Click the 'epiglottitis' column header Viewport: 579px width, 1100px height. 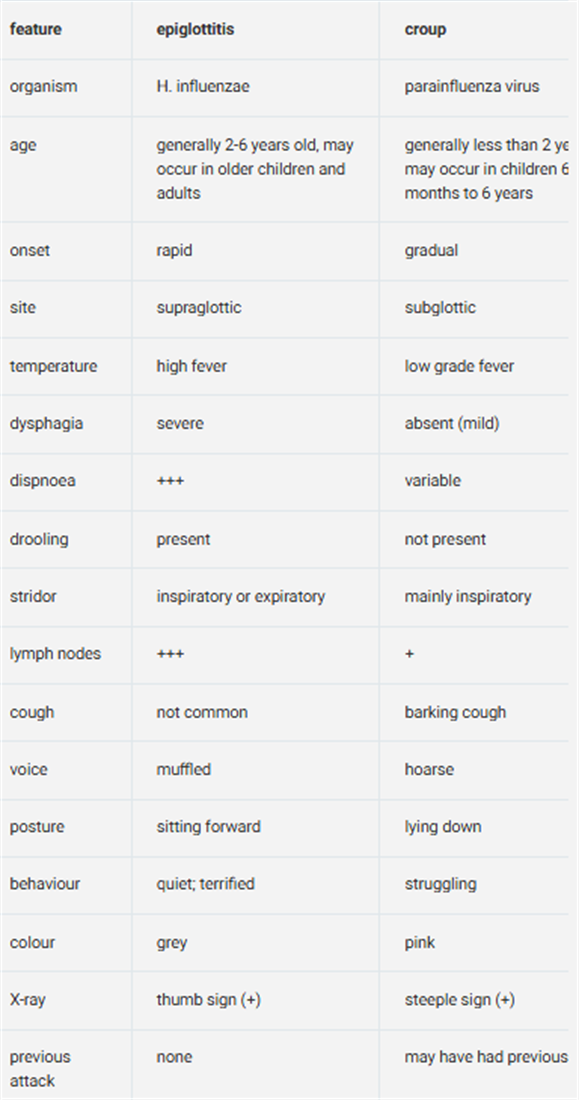pyautogui.click(x=195, y=29)
